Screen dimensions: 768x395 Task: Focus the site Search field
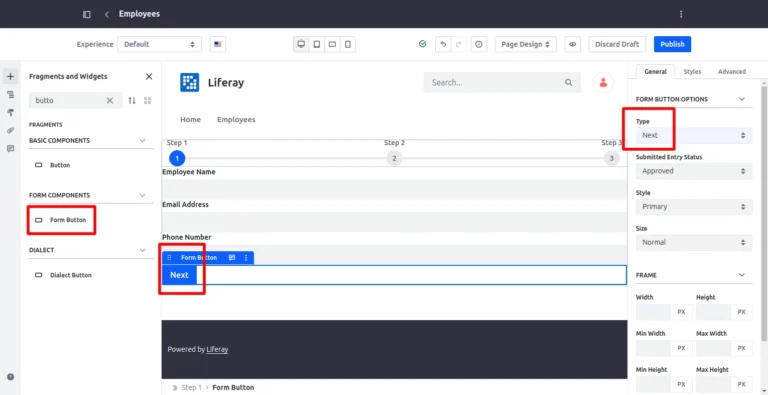point(502,82)
